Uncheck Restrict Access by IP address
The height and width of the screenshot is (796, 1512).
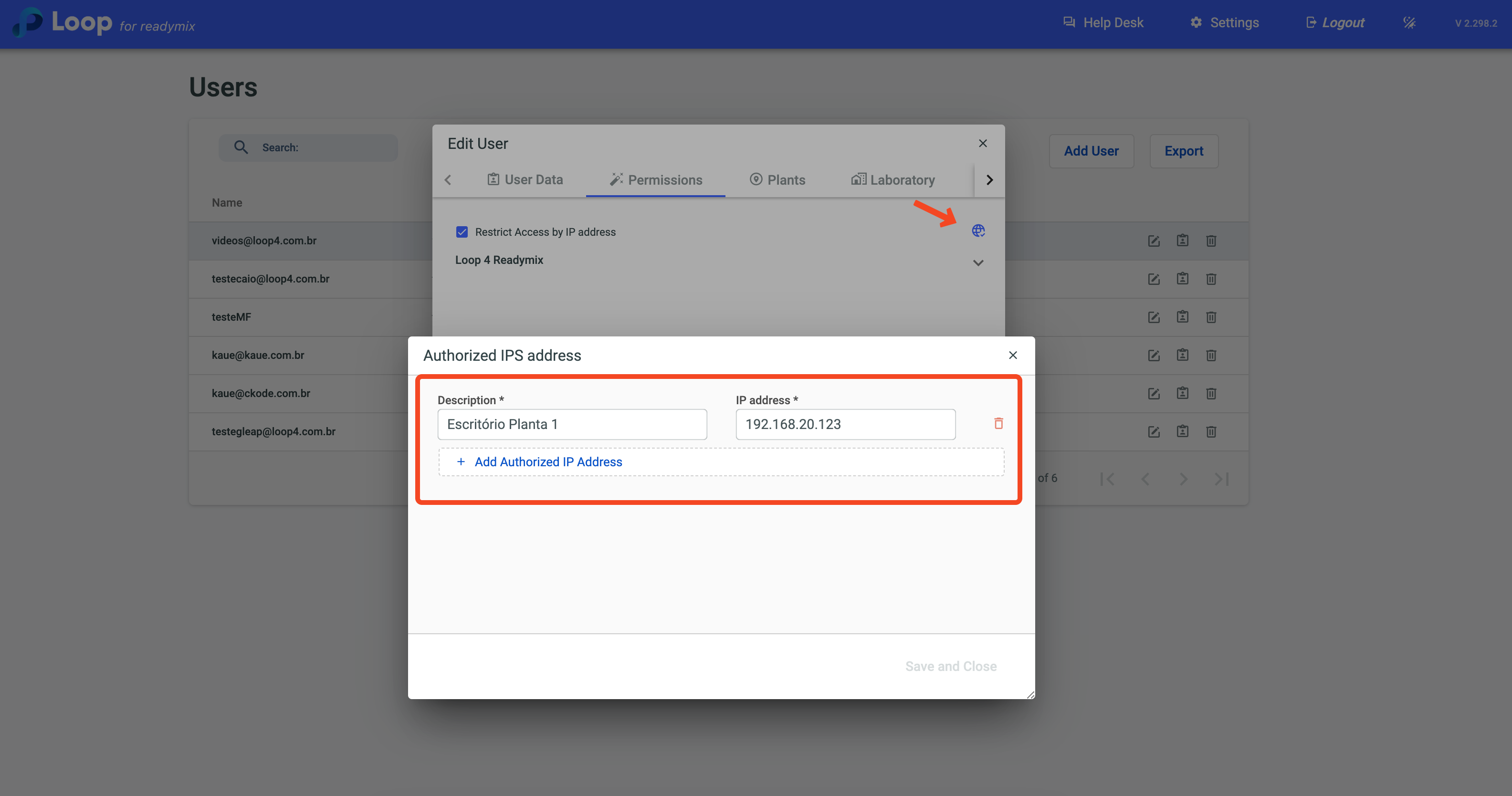click(x=462, y=232)
